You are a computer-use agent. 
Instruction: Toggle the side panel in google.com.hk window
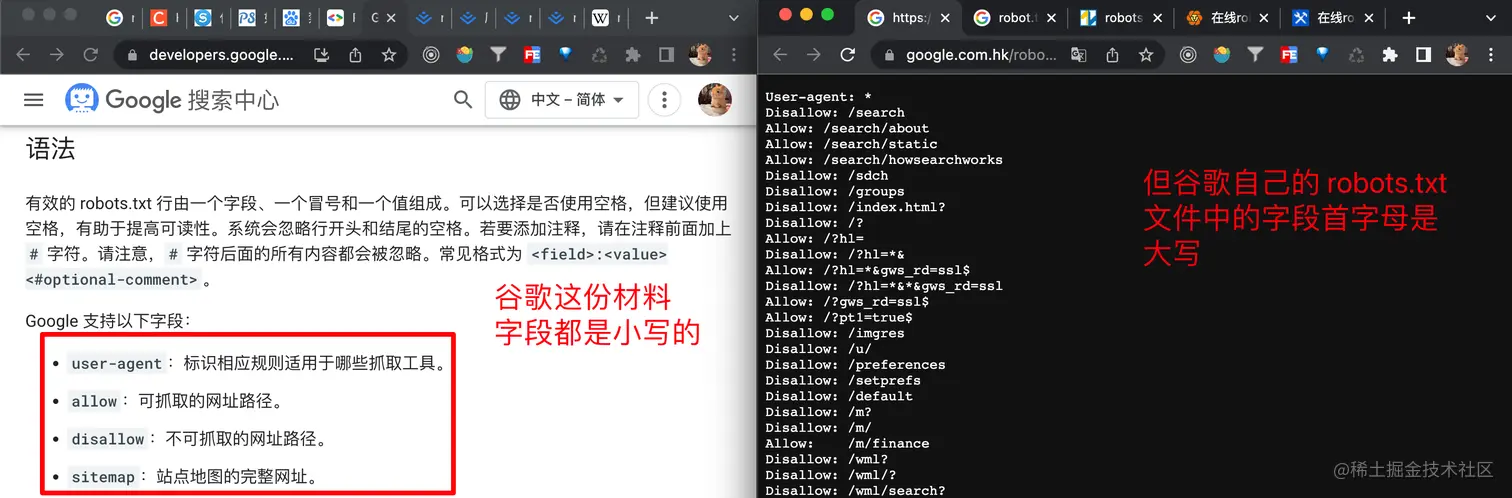(x=1424, y=55)
